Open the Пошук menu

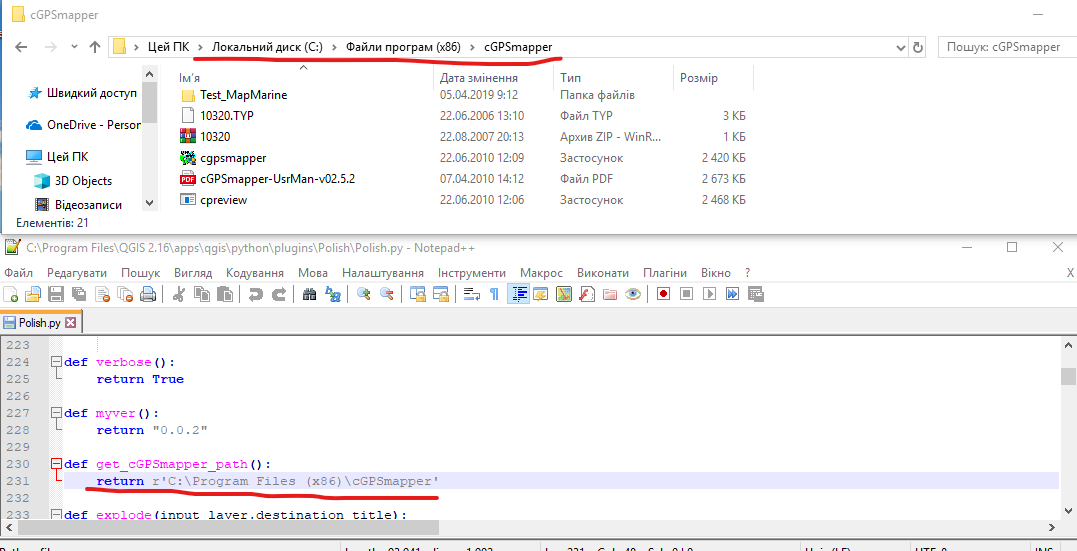click(x=141, y=273)
